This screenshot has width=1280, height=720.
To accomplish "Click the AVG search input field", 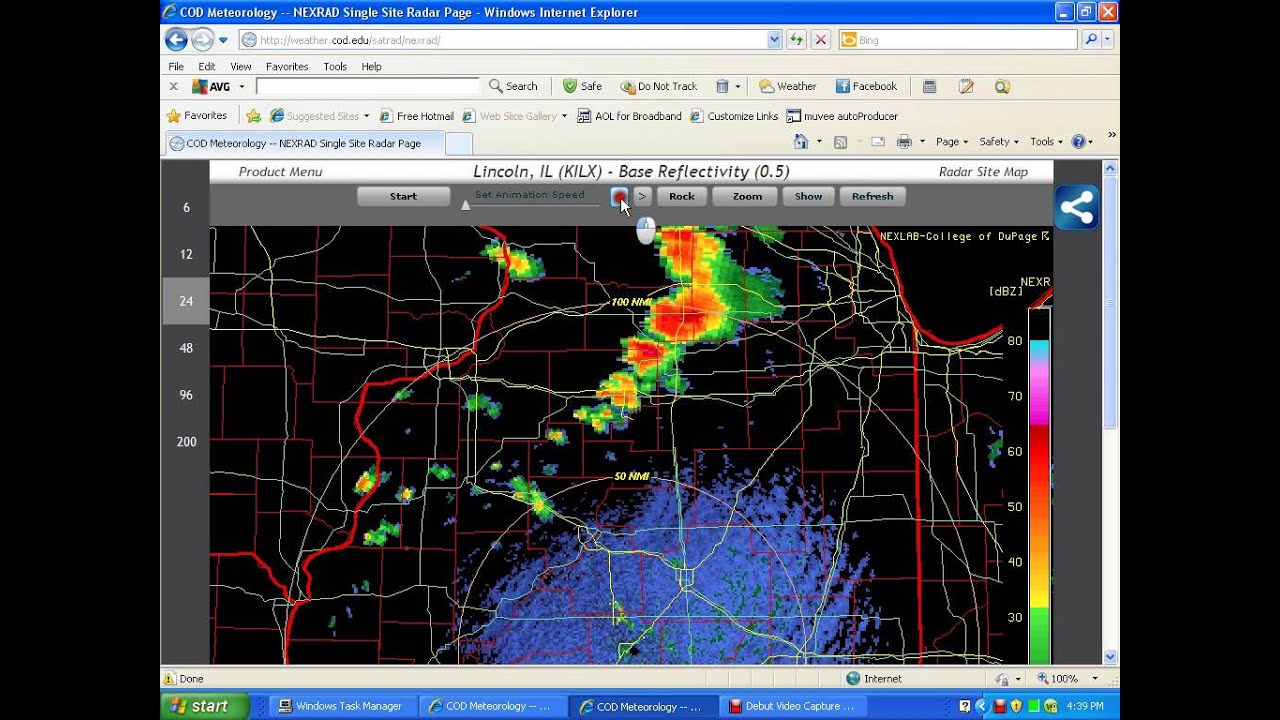I will pos(368,86).
